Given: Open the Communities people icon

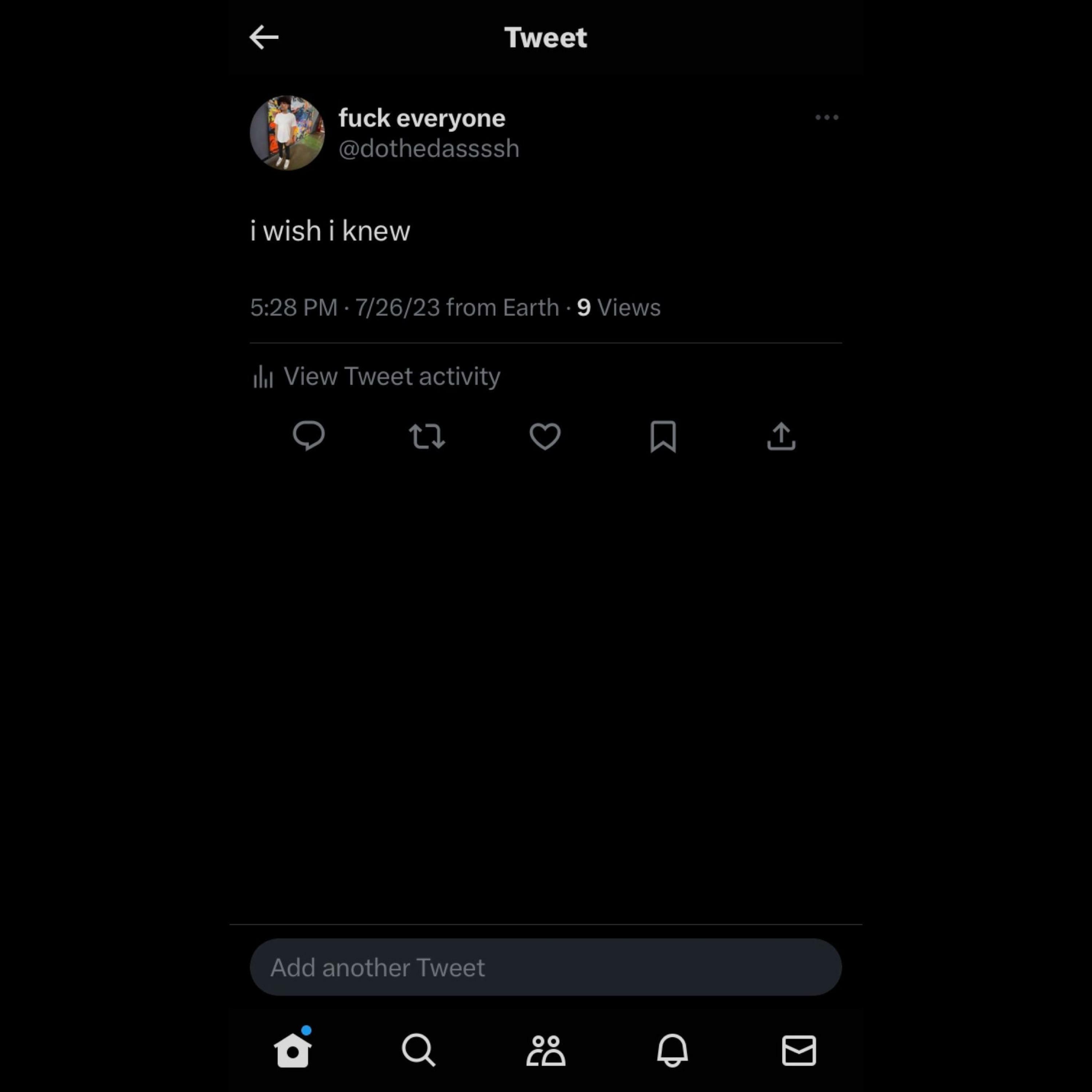Looking at the screenshot, I should tap(546, 1050).
